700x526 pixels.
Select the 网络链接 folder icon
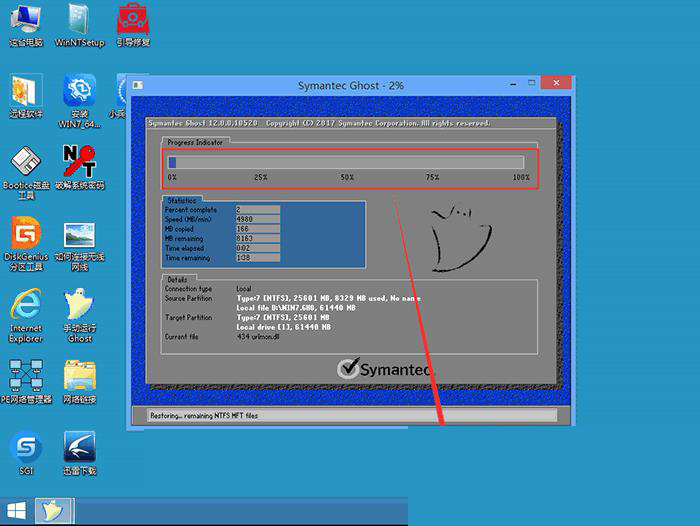click(x=79, y=382)
